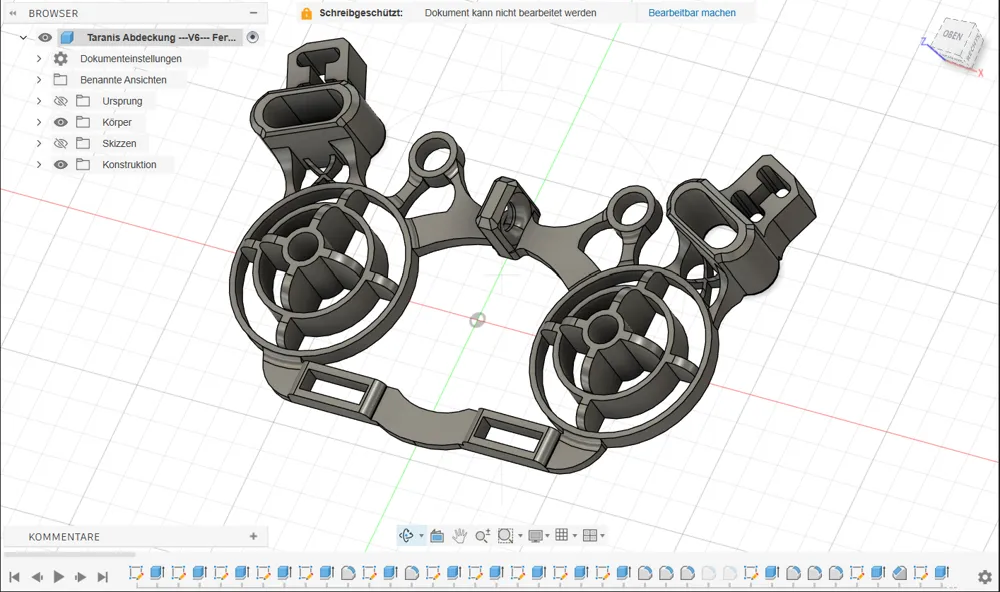Click the Grid and Snaps icon
This screenshot has height=592, width=1000.
click(562, 535)
